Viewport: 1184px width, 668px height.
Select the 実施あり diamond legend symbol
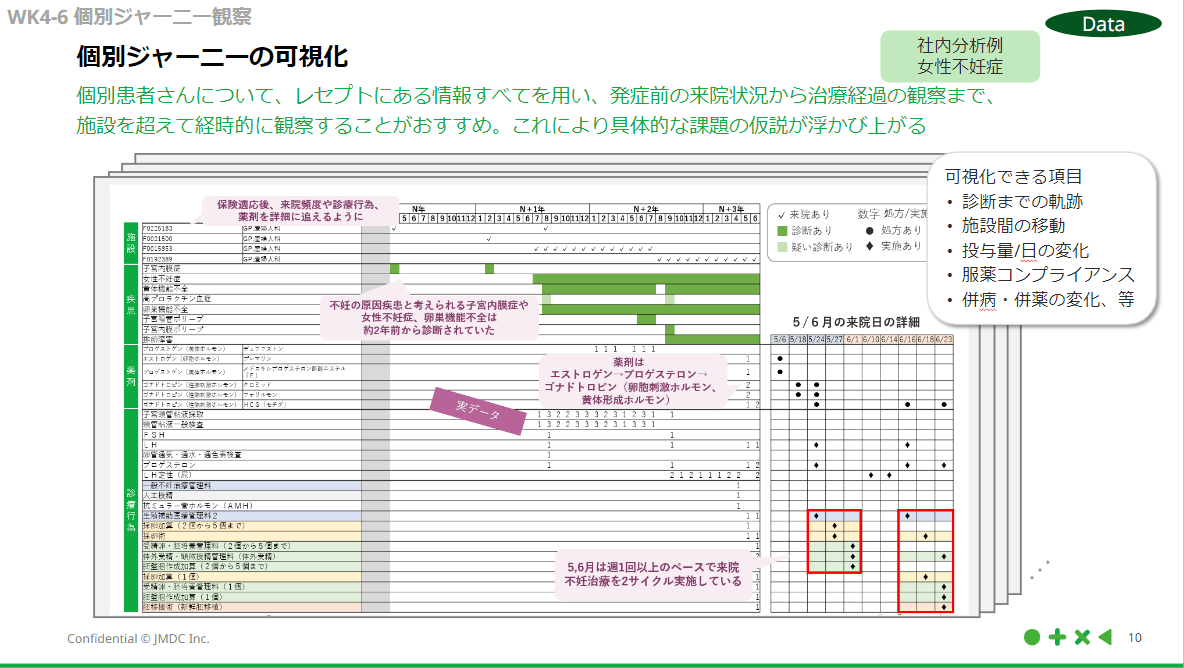[x=867, y=245]
